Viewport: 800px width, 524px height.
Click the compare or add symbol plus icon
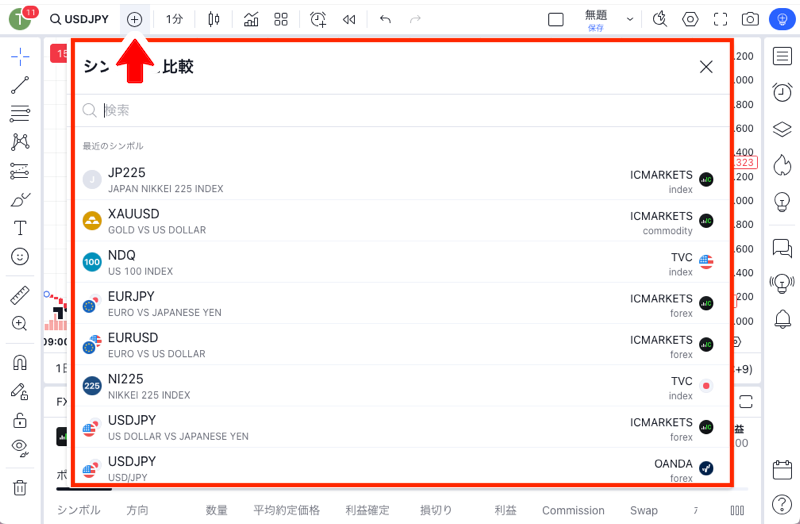tap(134, 19)
